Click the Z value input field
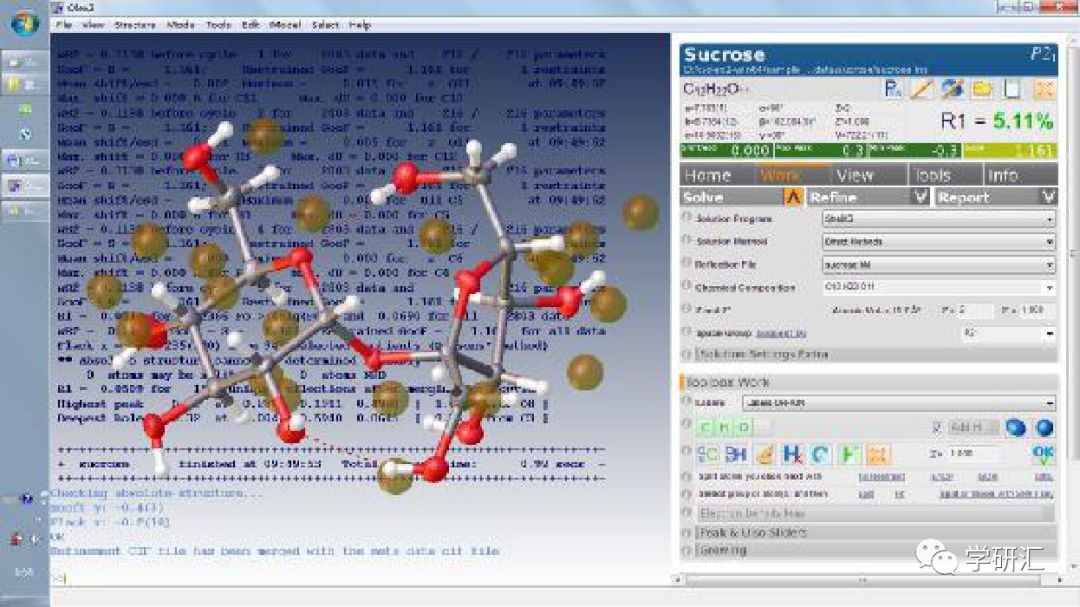Image resolution: width=1080 pixels, height=607 pixels. click(971, 454)
